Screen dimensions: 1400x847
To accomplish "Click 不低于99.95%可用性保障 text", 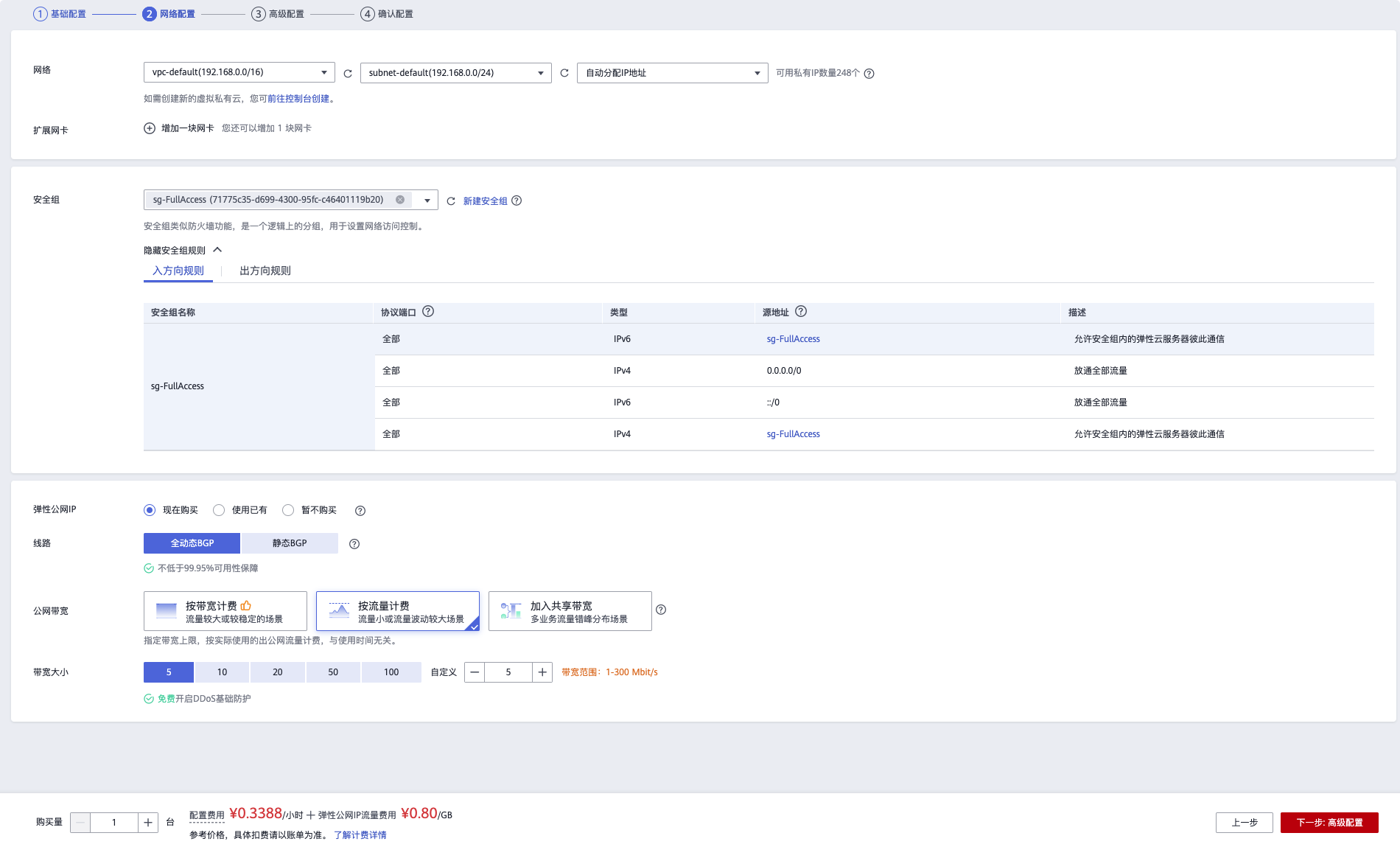I will coord(208,568).
